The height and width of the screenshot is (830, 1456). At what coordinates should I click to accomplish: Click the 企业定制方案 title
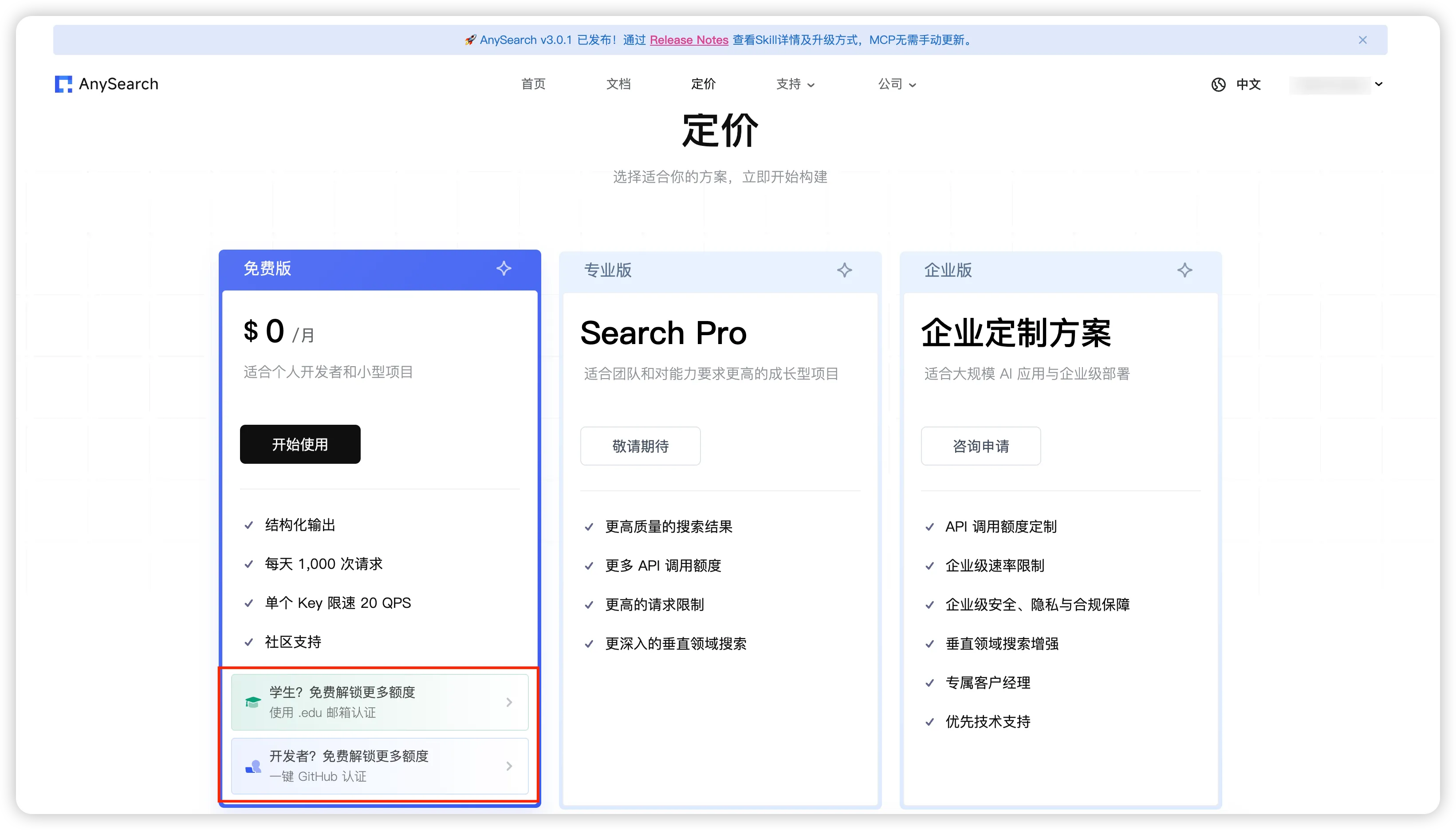coord(1016,333)
